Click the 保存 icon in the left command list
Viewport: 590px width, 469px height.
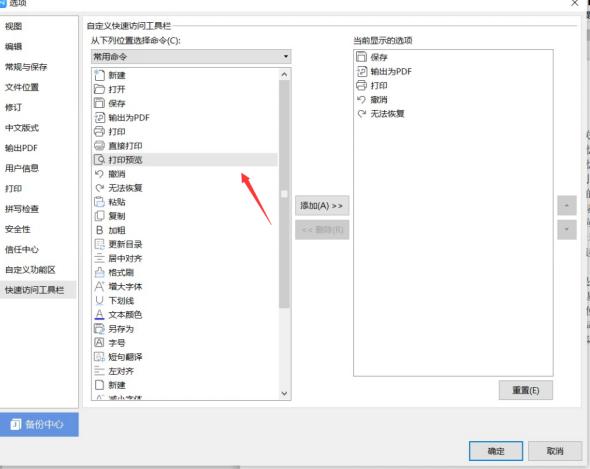pos(99,103)
